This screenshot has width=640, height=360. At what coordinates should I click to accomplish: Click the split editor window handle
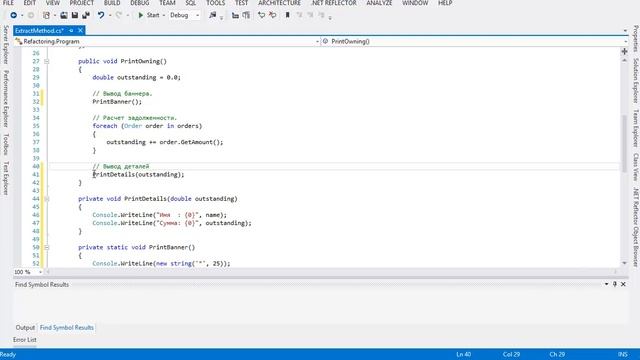624,51
